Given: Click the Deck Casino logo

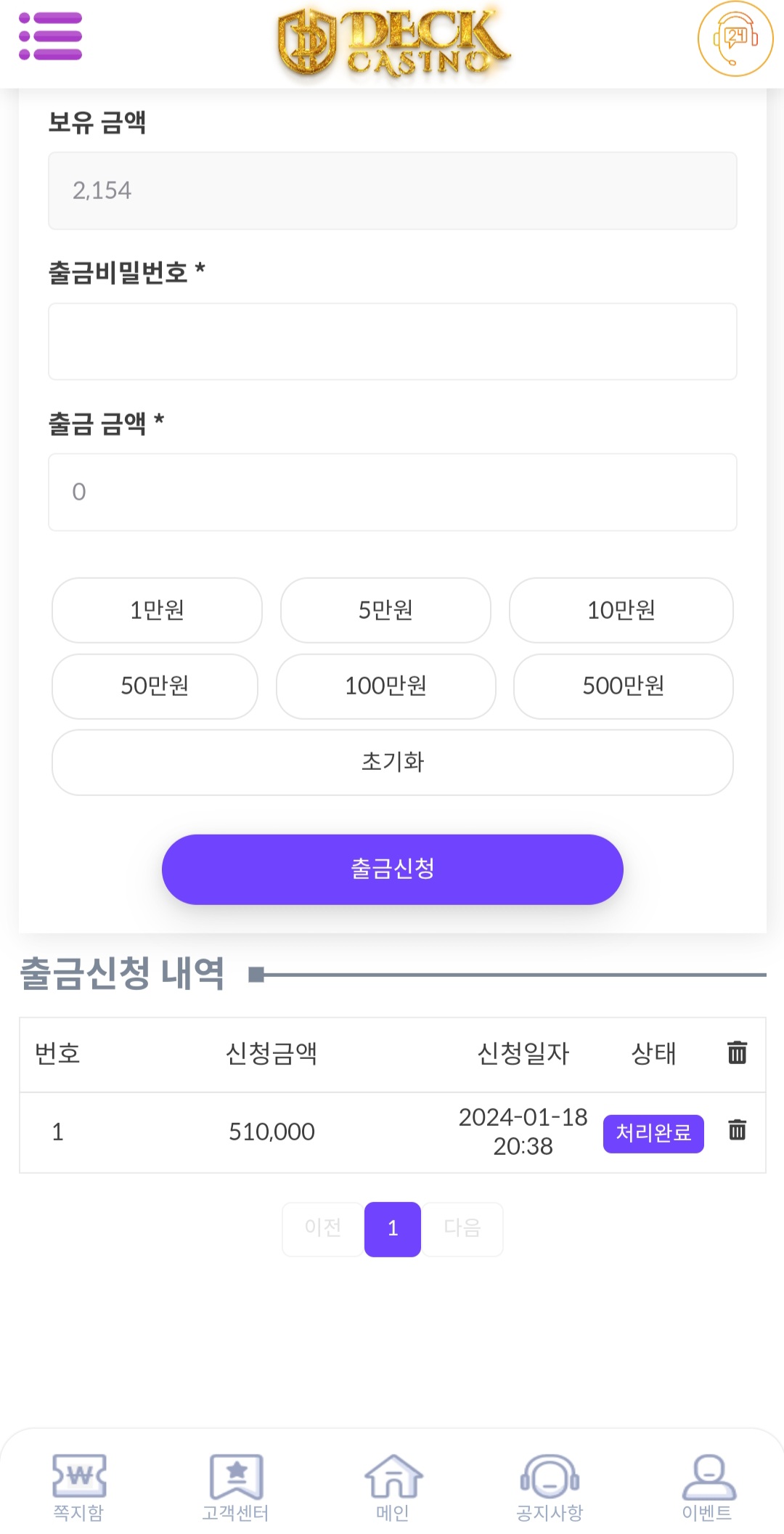Looking at the screenshot, I should [393, 42].
